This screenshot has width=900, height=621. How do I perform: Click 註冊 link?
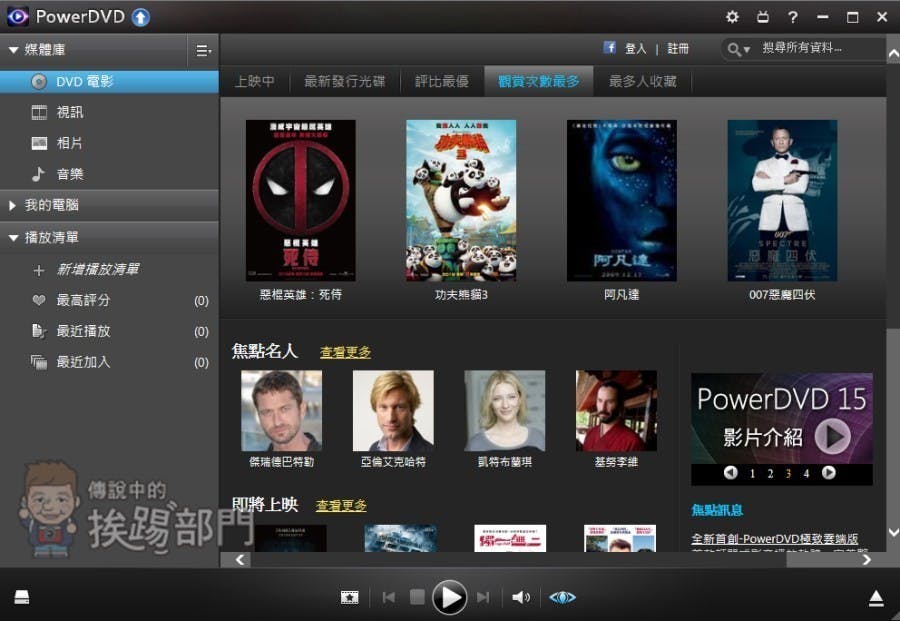678,49
